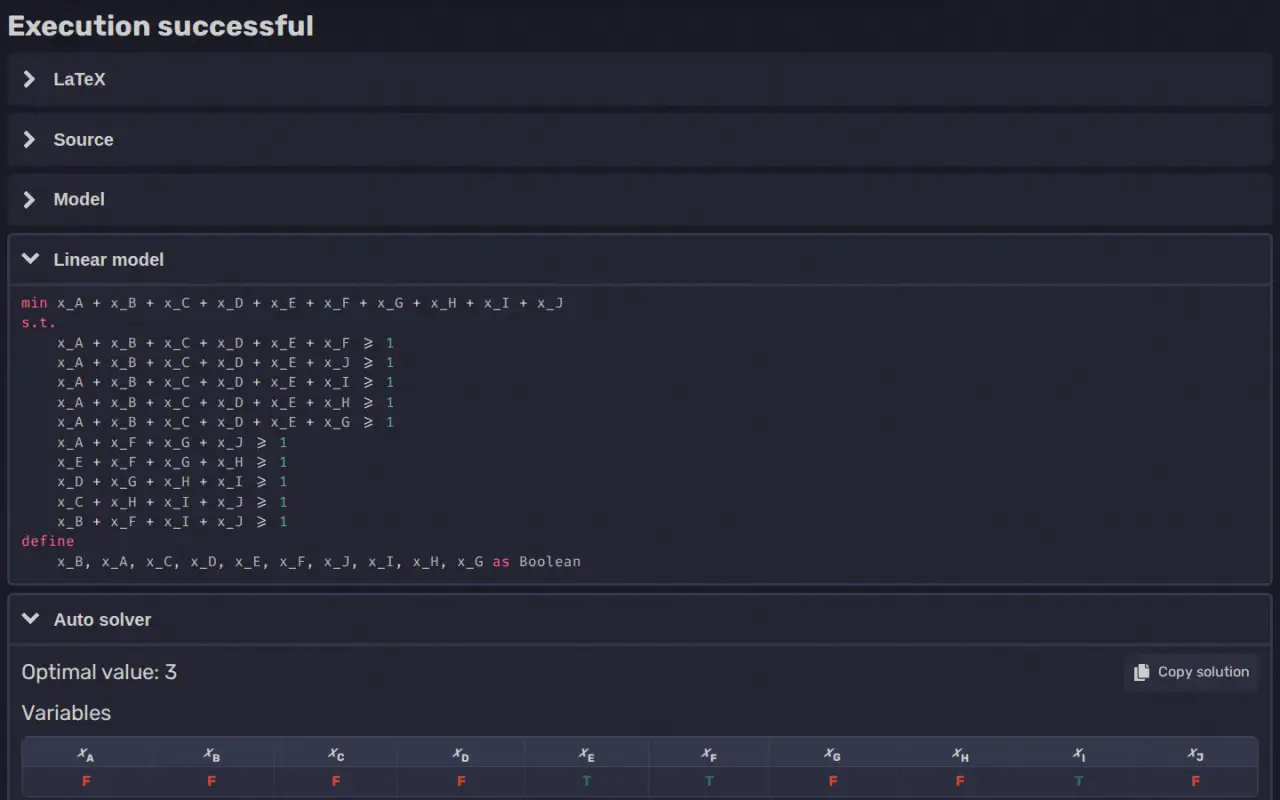Click the x_H column header
Screen dimensions: 1280x800
coord(960,754)
